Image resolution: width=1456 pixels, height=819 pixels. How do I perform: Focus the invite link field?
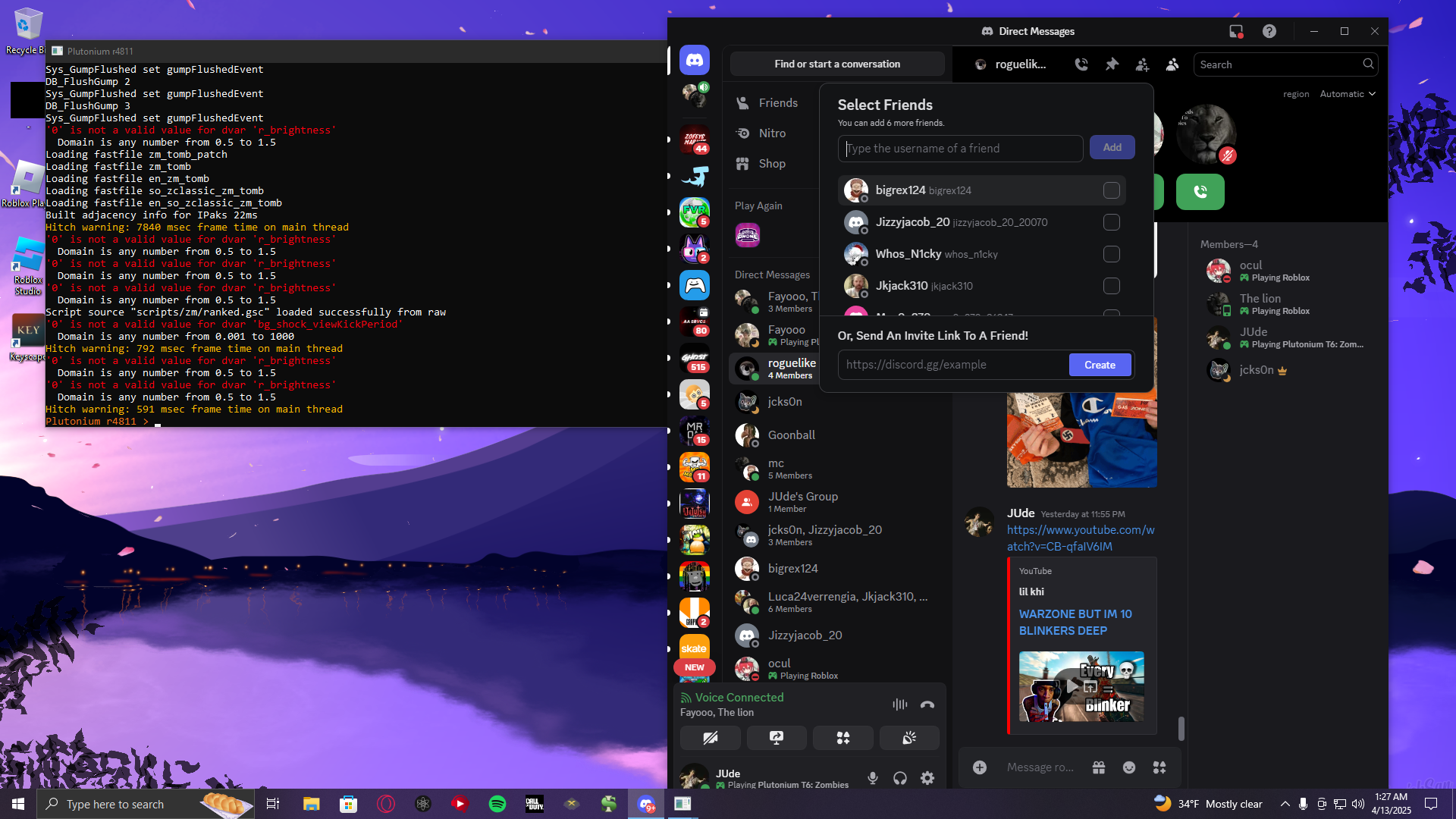pos(954,365)
